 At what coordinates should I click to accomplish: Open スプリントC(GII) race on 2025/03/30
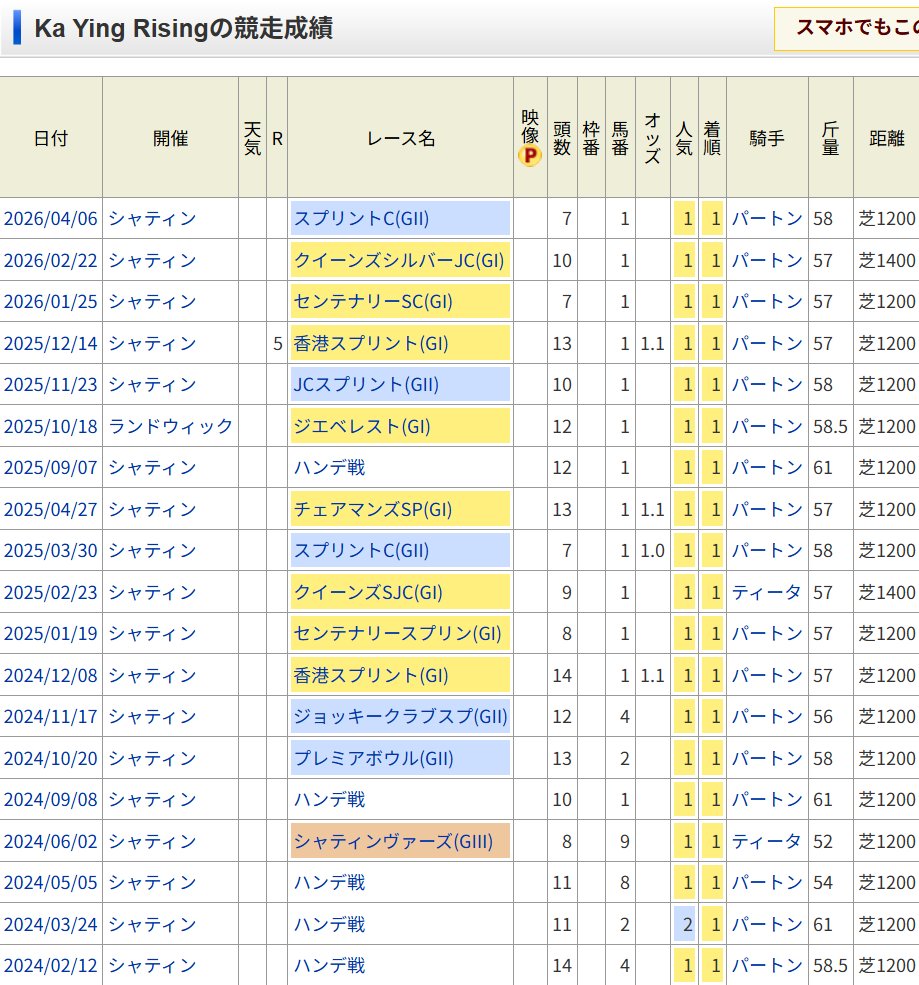(361, 550)
